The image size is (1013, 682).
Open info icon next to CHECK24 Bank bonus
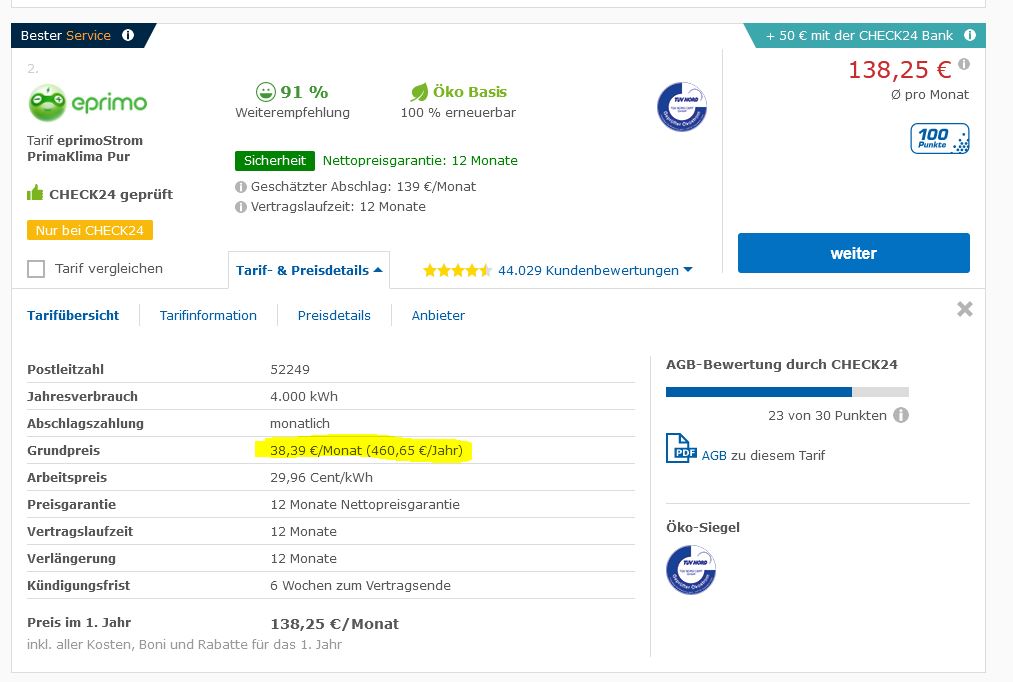point(970,35)
